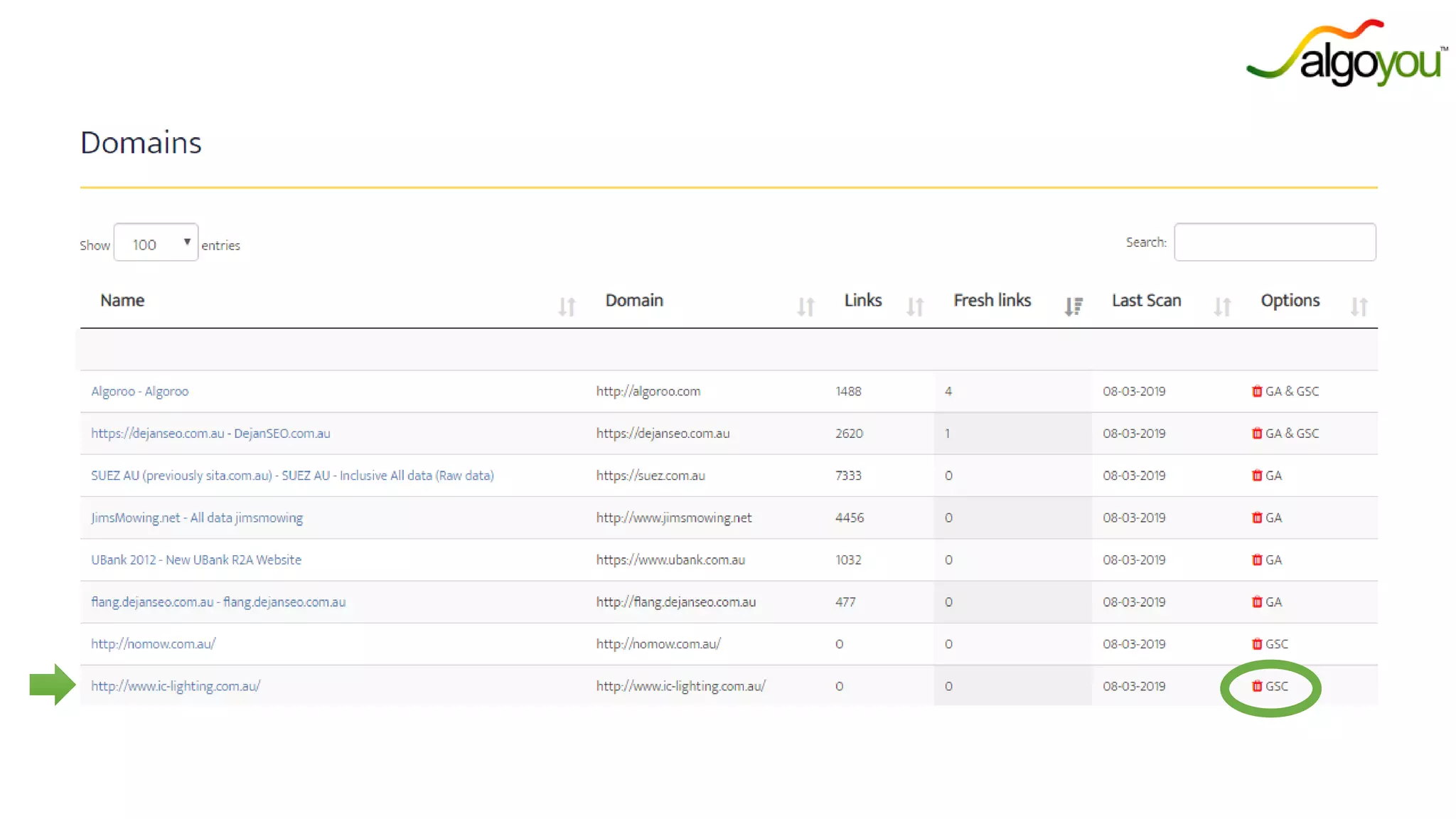
Task: Open Algoroo - Algoroo domain link
Action: click(140, 391)
